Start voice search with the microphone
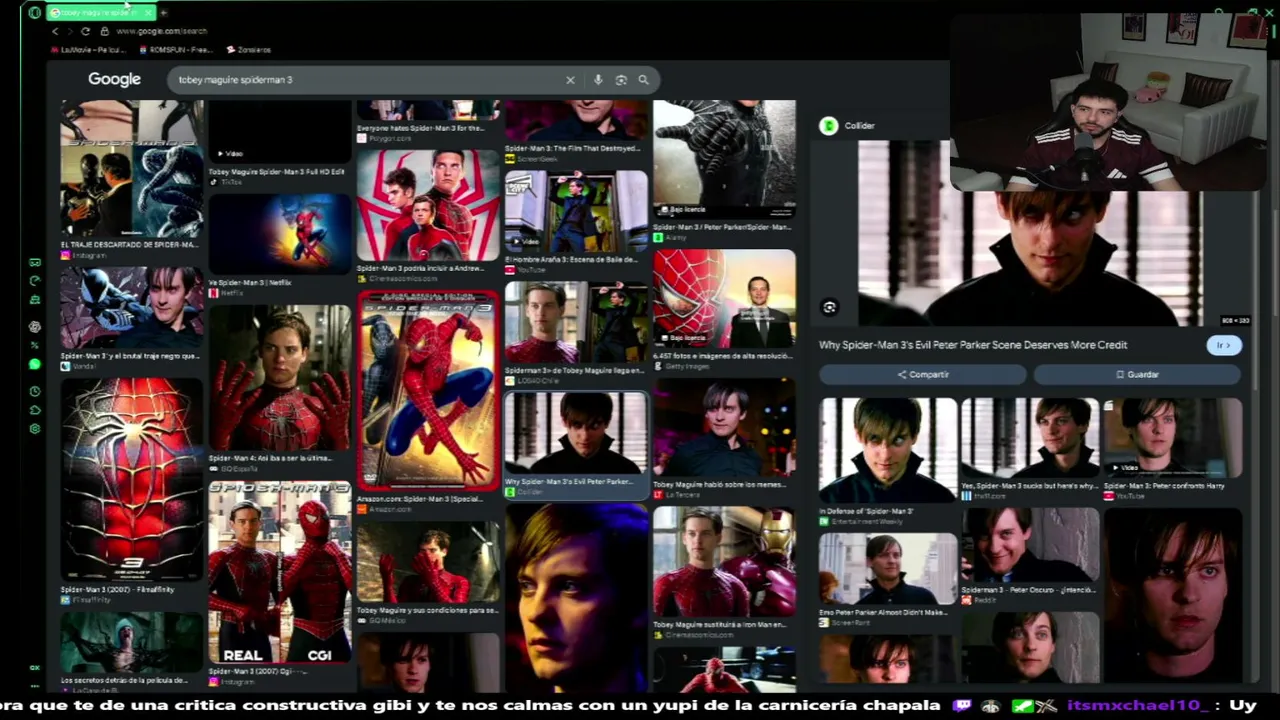1280x720 pixels. click(x=598, y=80)
